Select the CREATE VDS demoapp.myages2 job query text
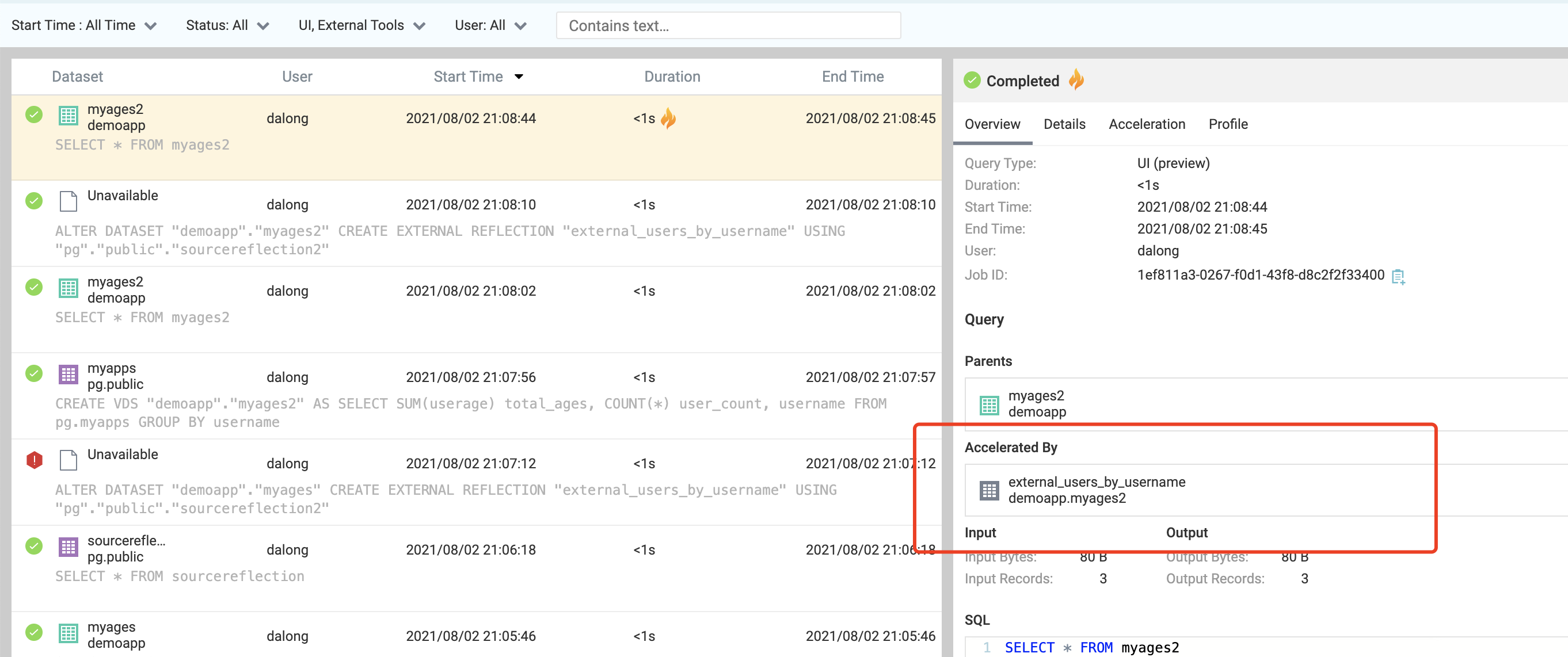Image resolution: width=1568 pixels, height=657 pixels. tap(470, 413)
